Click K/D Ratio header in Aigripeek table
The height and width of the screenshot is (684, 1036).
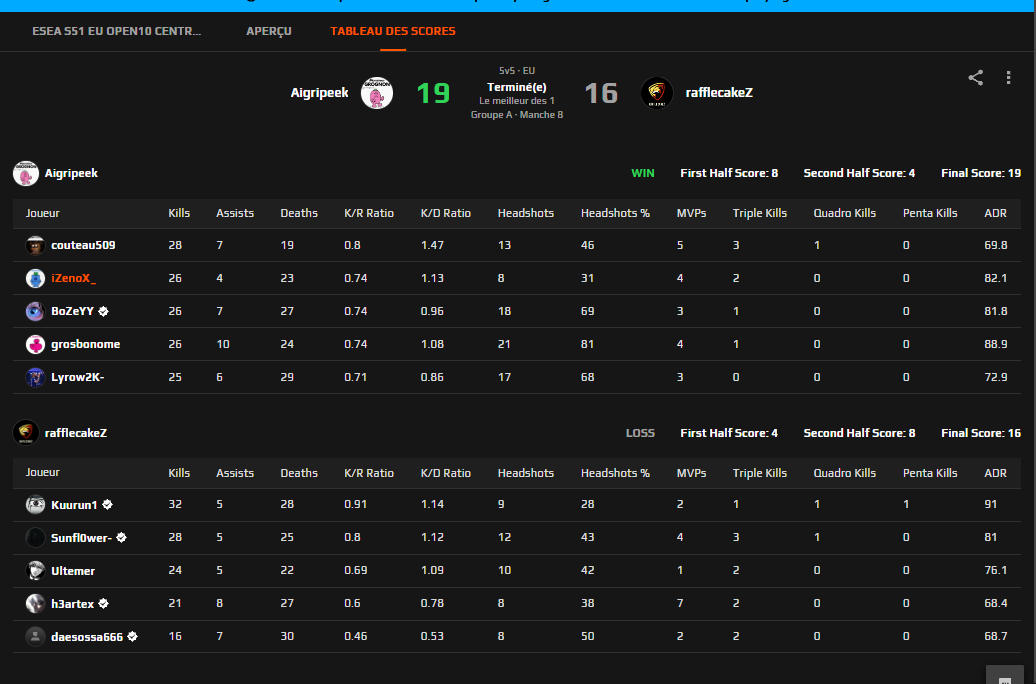[x=445, y=213]
